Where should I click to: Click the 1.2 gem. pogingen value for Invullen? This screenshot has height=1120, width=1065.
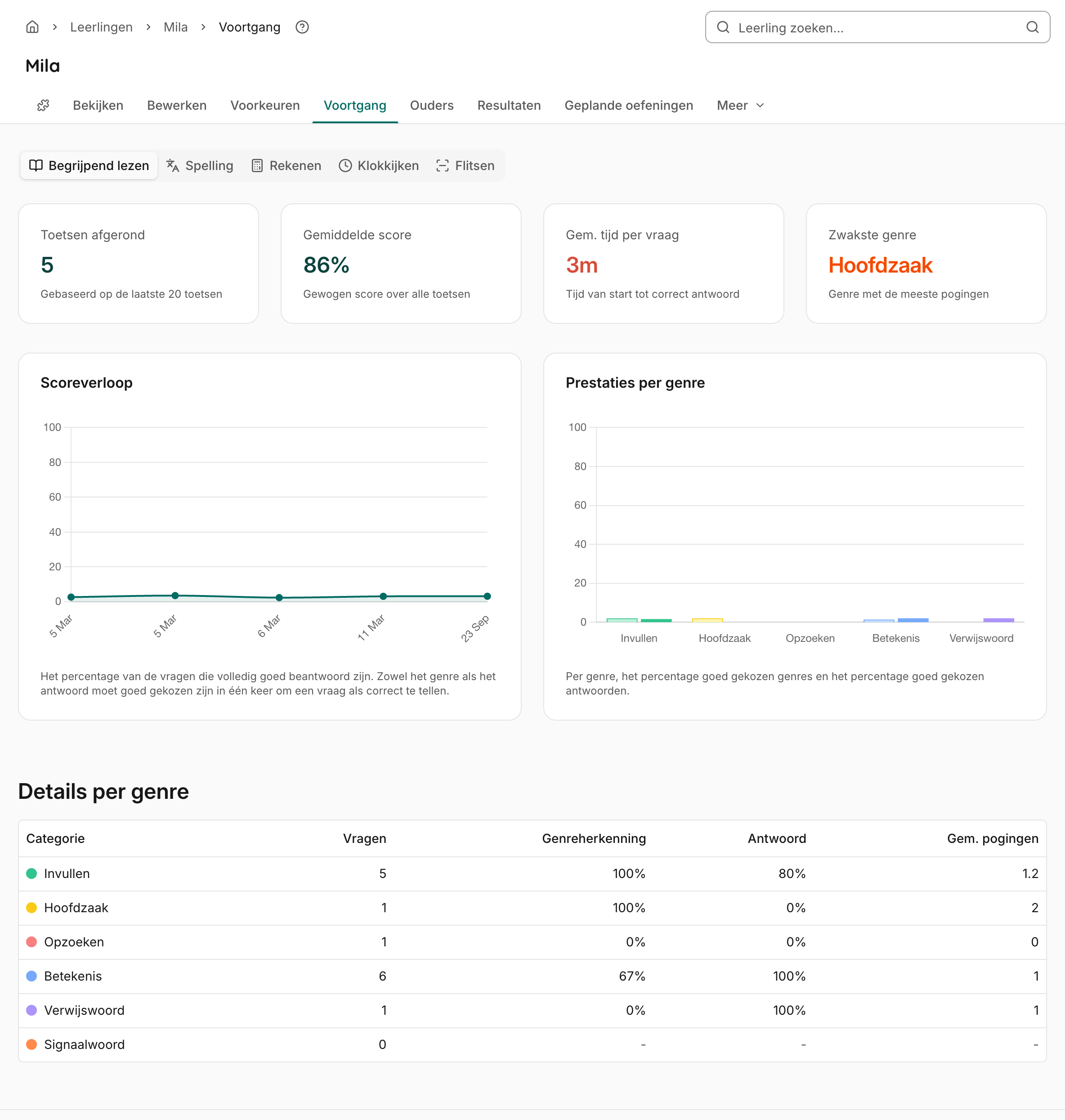[1030, 874]
